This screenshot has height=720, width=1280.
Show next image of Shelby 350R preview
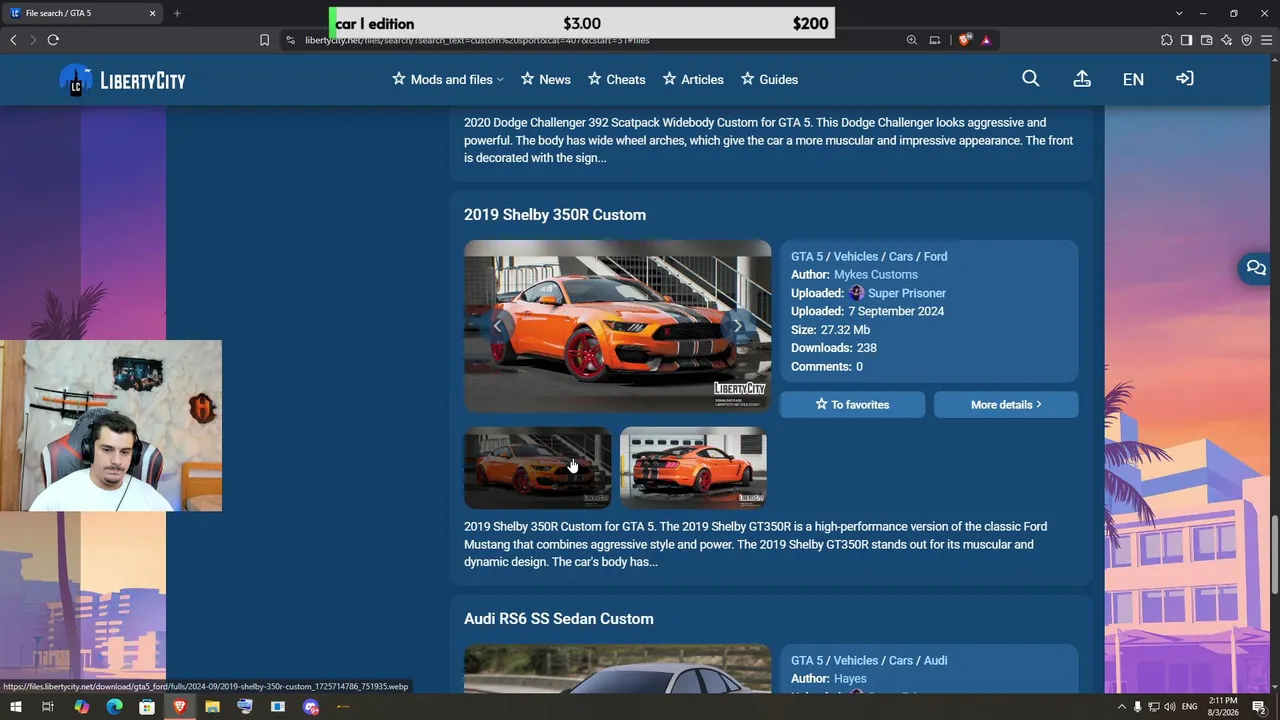[x=738, y=326]
